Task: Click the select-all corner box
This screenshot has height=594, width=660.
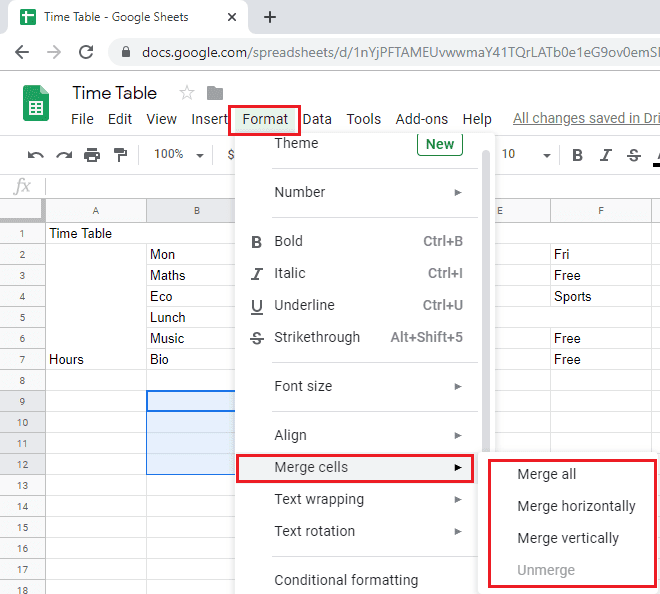Action: 22,210
